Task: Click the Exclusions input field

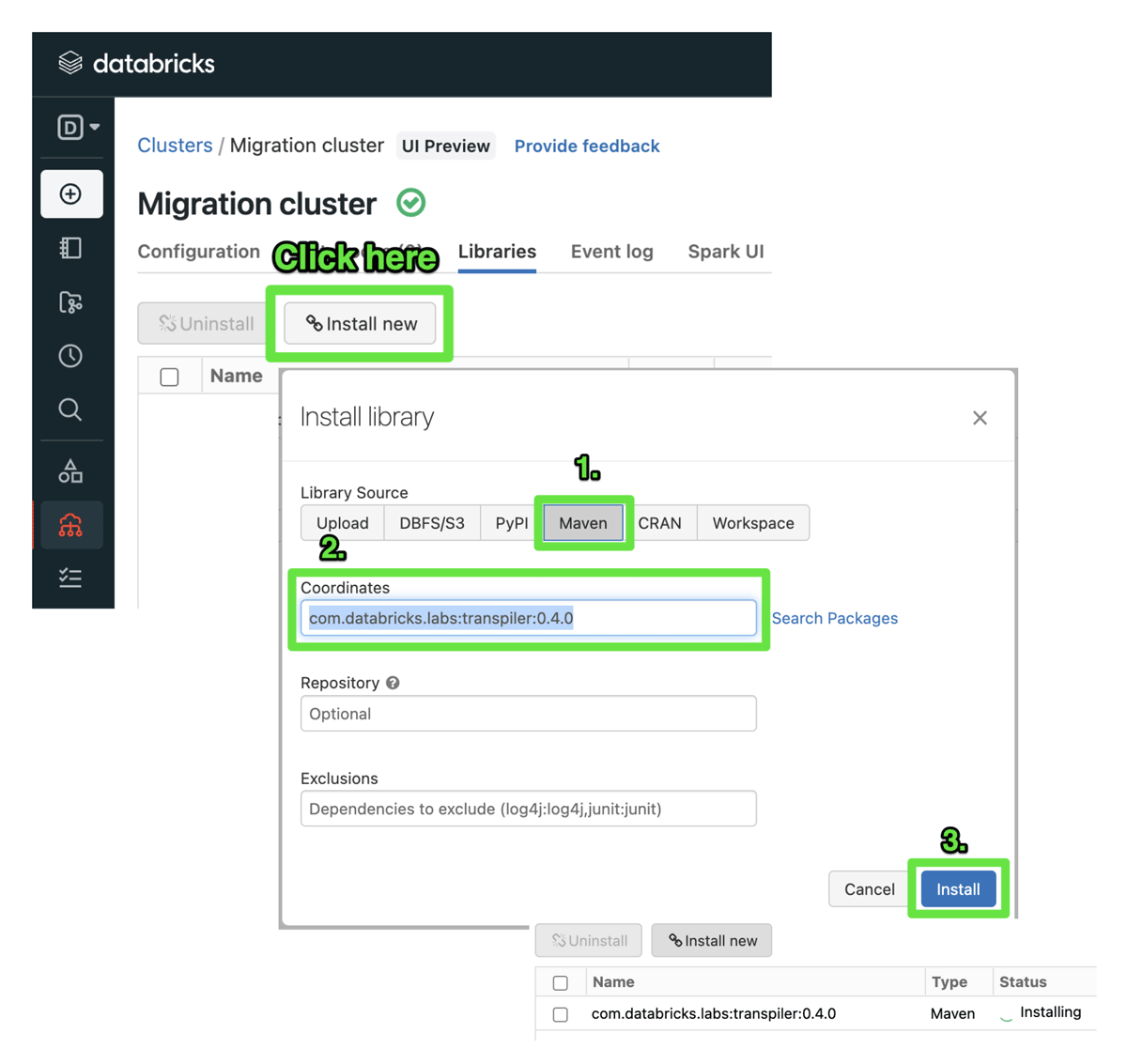Action: [528, 809]
